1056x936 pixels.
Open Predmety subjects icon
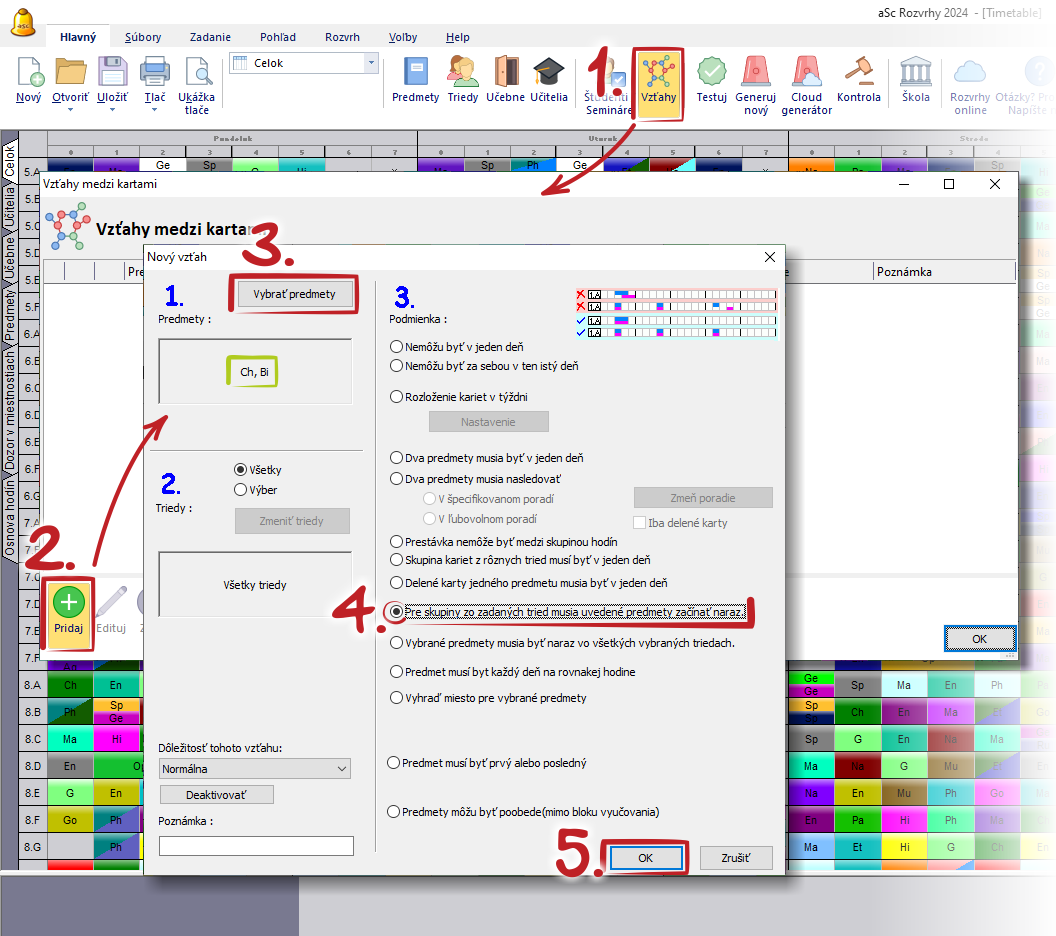[x=416, y=72]
